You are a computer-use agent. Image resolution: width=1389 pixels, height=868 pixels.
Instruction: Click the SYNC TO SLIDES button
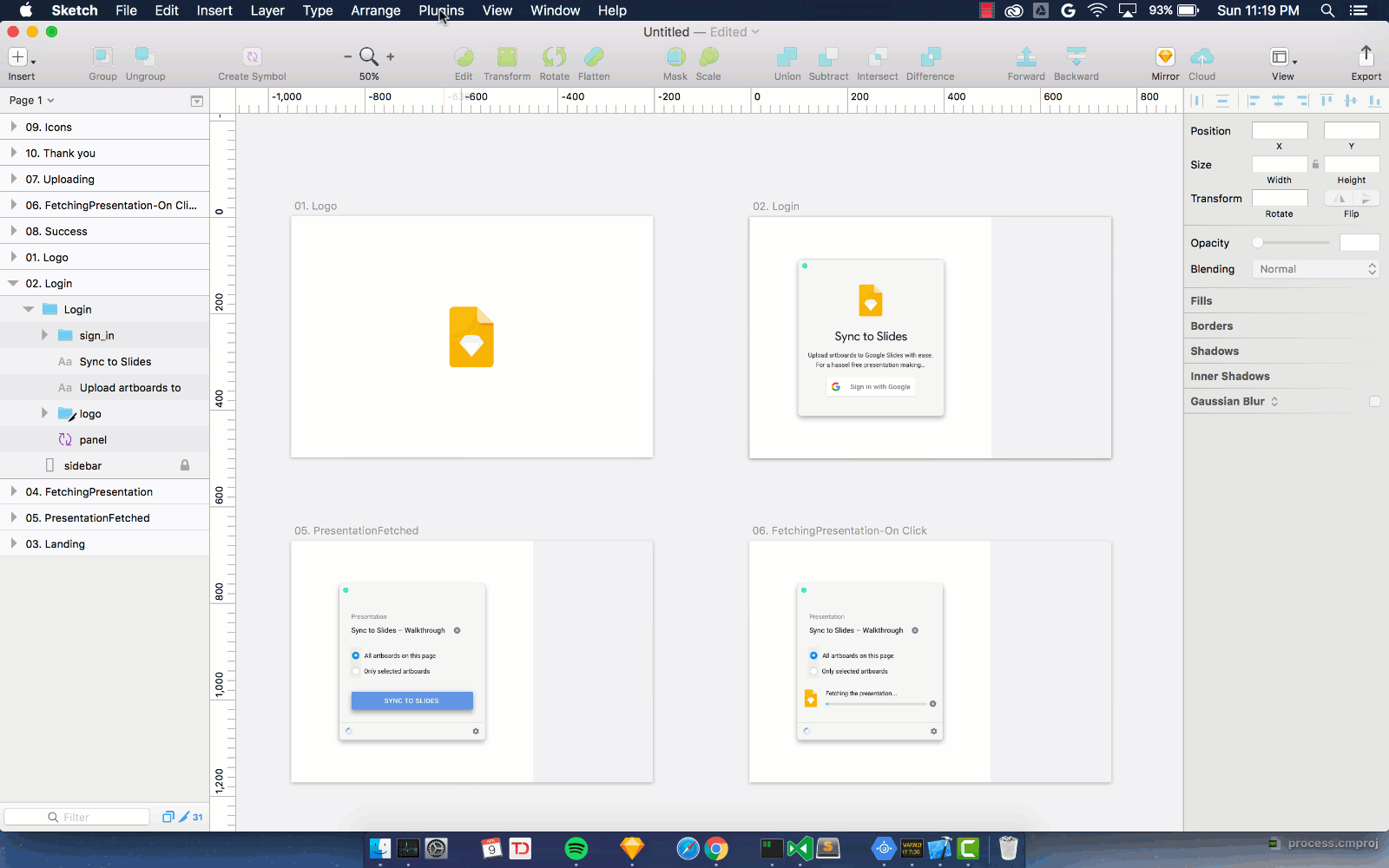click(411, 700)
